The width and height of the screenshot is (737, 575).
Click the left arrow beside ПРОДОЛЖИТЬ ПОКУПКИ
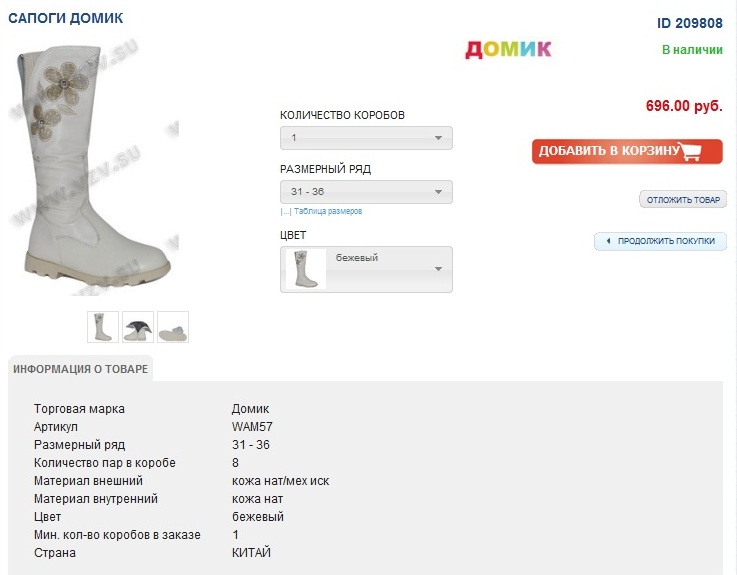tap(608, 241)
